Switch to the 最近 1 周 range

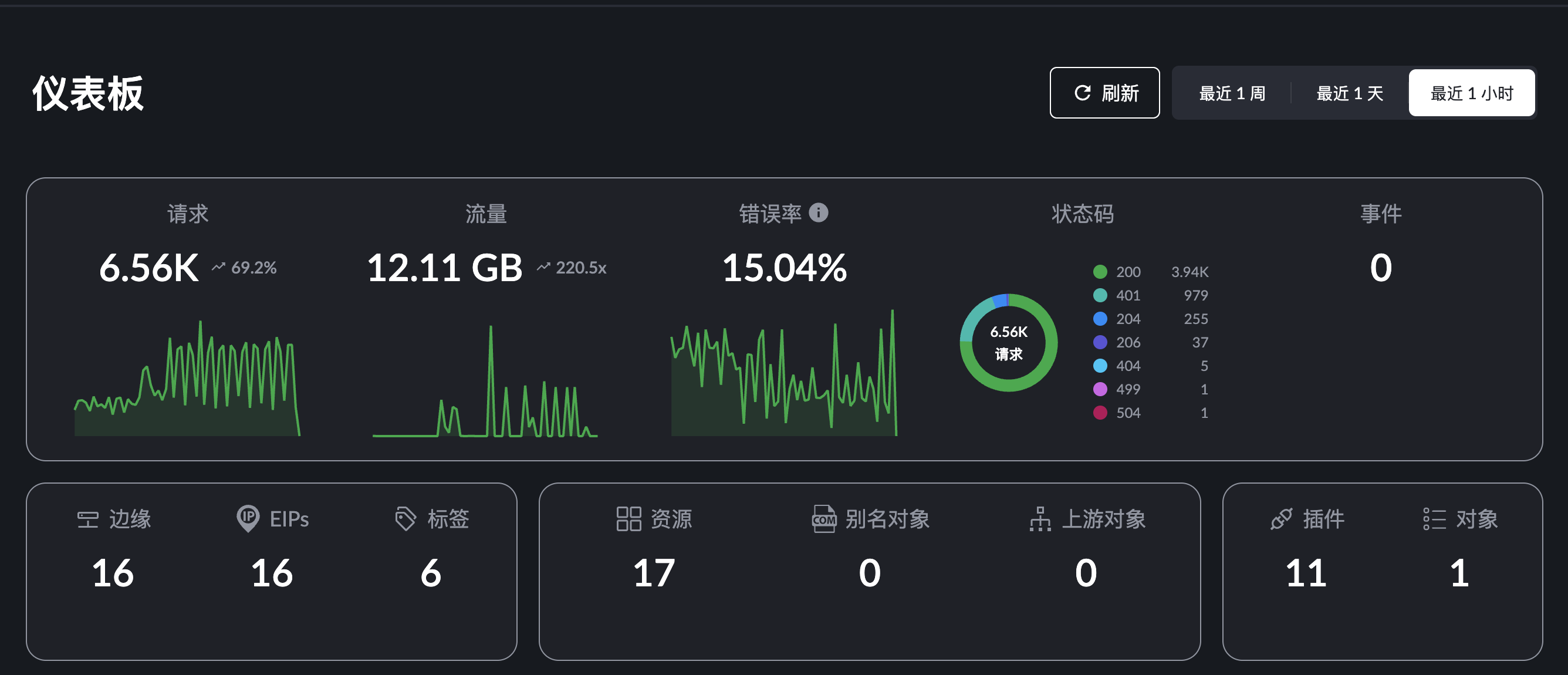tap(1232, 93)
